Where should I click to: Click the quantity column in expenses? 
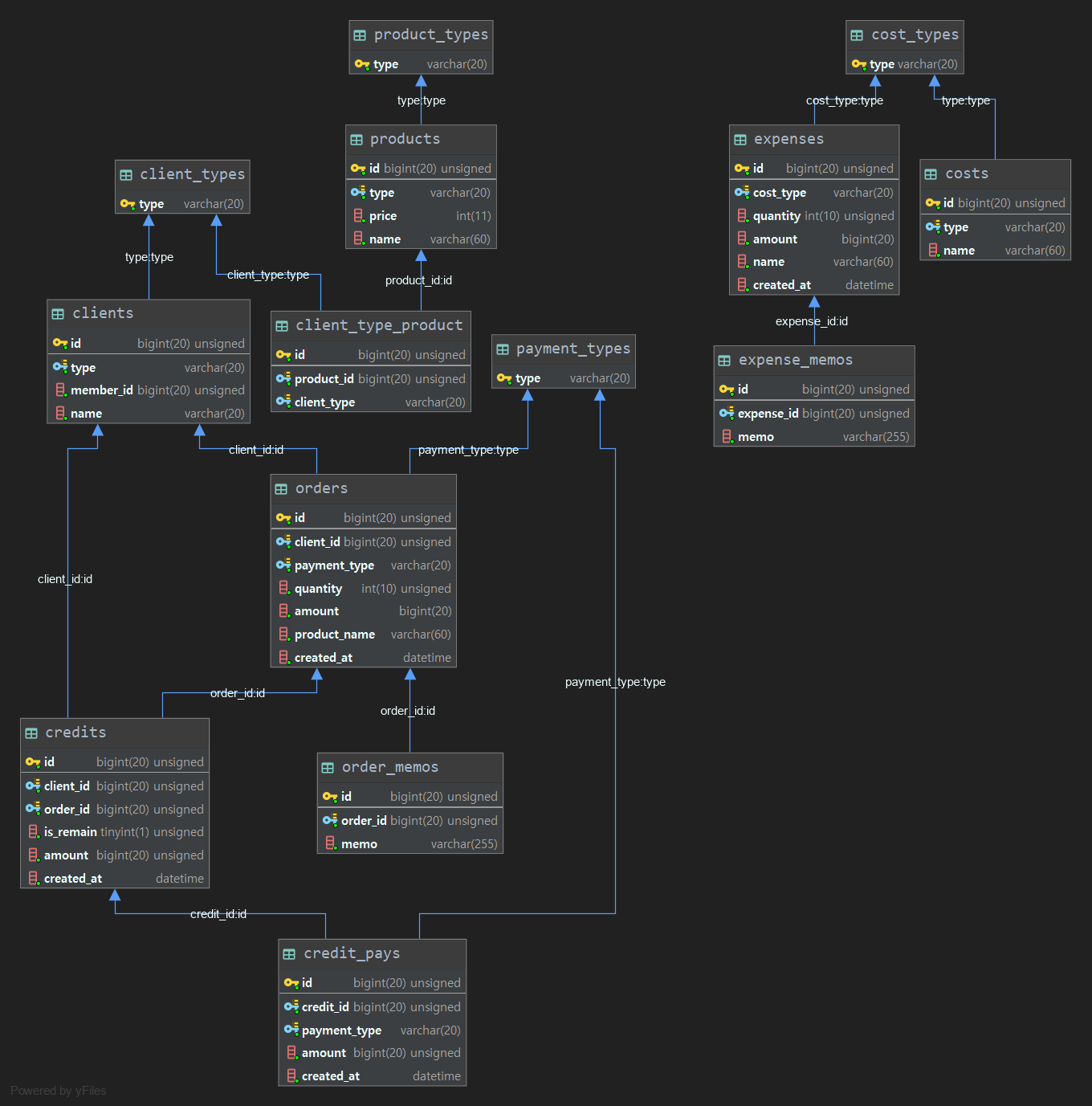[814, 216]
